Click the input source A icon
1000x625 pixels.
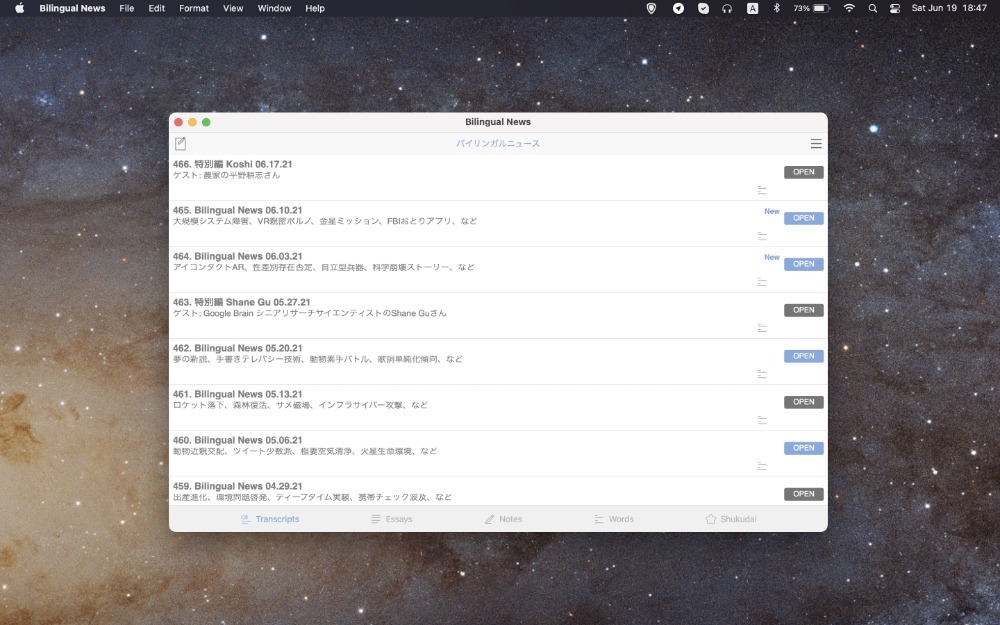pos(753,8)
